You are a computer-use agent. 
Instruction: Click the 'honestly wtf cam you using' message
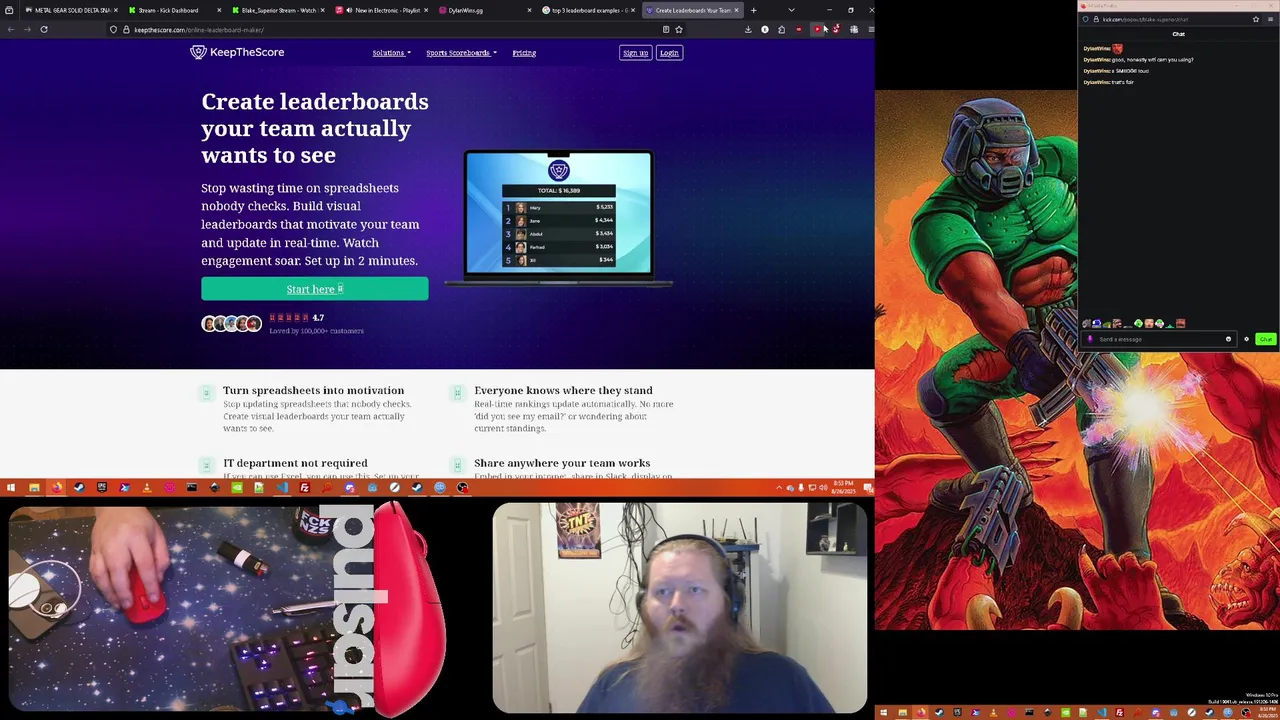(x=1152, y=59)
